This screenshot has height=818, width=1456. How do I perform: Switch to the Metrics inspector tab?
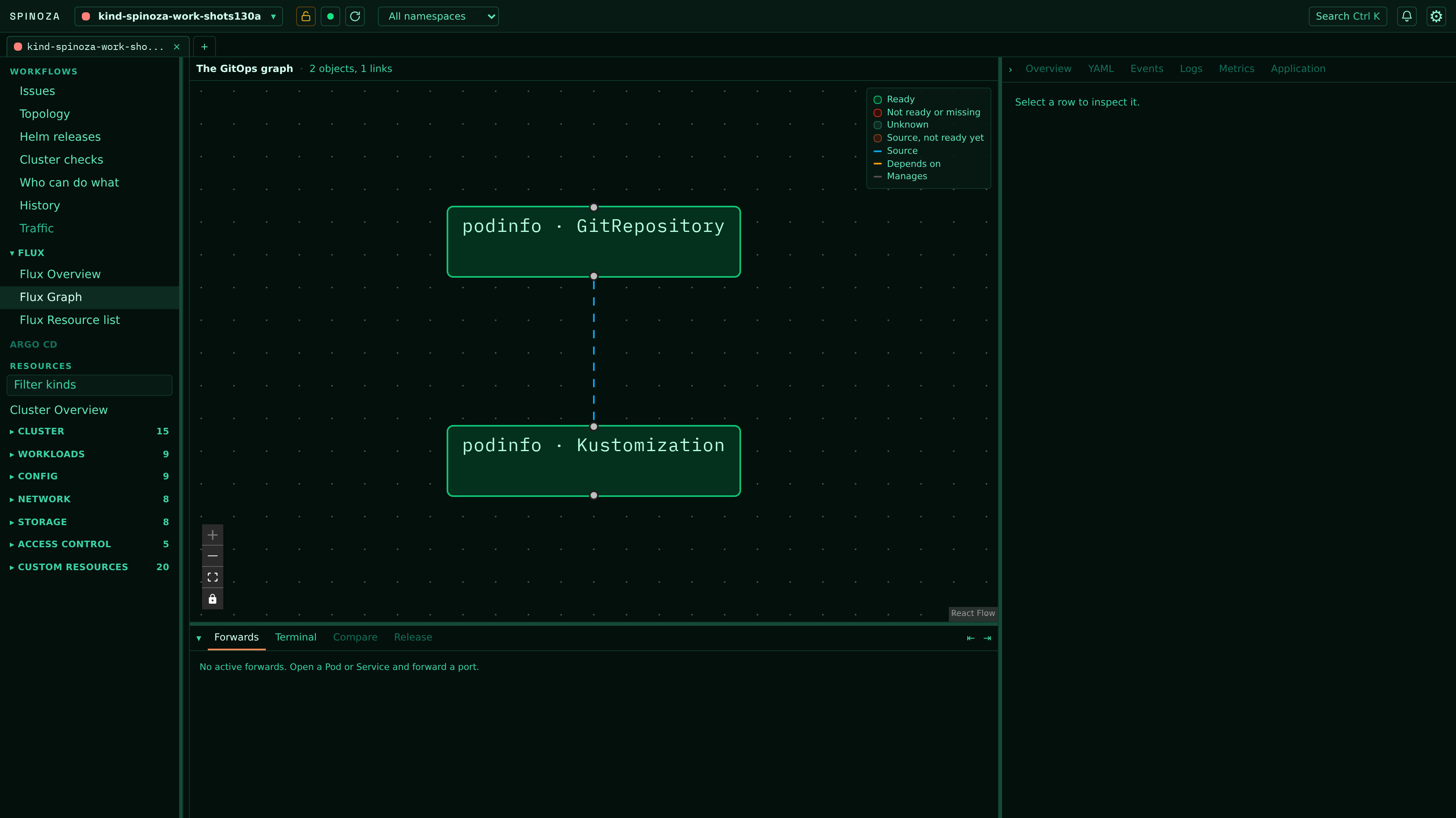1236,68
